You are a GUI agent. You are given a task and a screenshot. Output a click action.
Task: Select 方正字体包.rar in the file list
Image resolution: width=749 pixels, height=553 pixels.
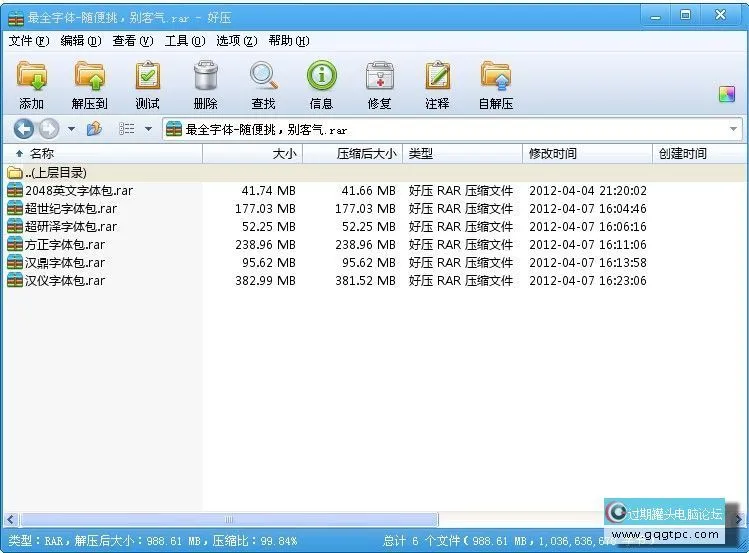pos(64,245)
